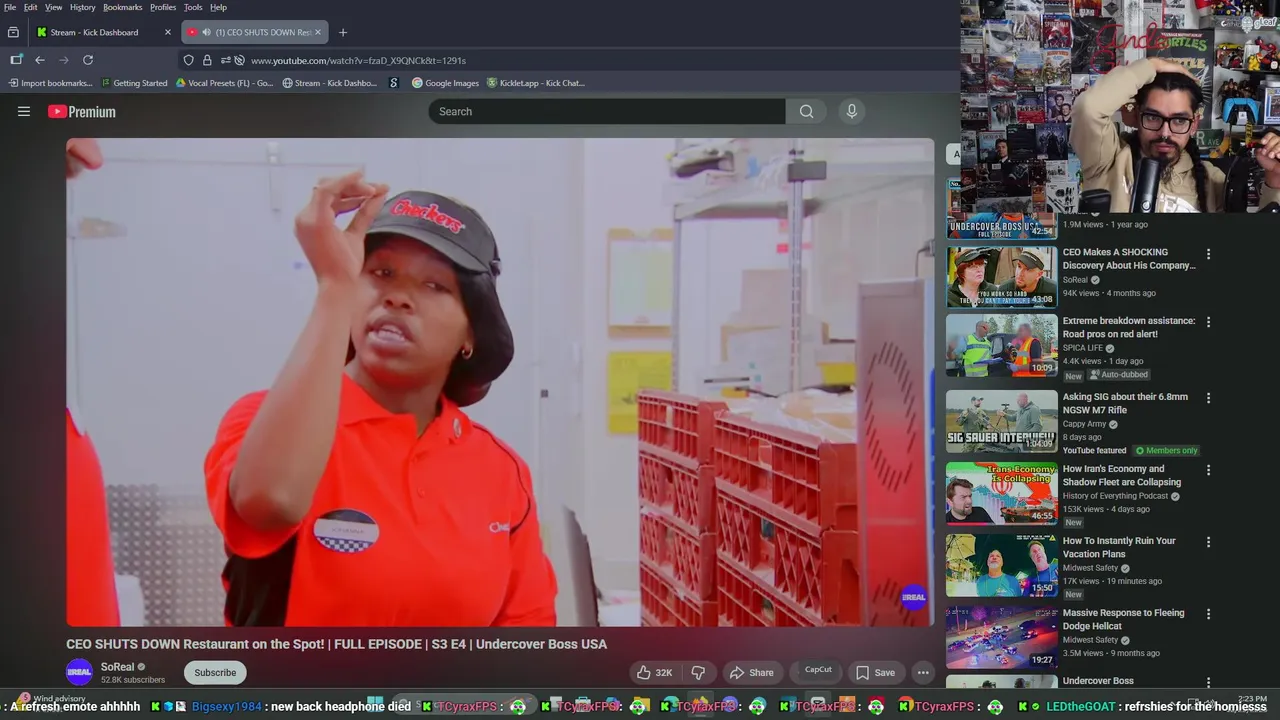Open Fleeing Dodge Hellcat video thumbnail
Image resolution: width=1280 pixels, height=720 pixels.
[x=1001, y=637]
